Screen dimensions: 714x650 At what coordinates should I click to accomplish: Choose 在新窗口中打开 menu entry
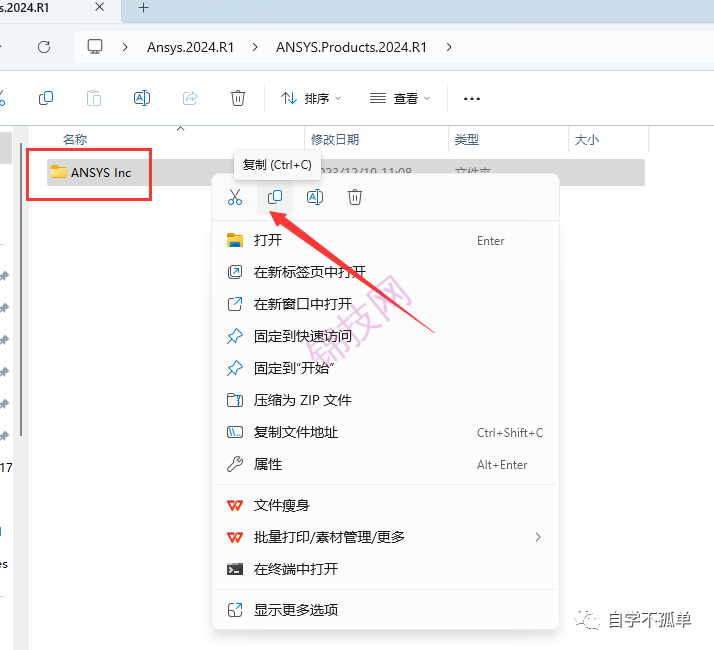point(385,304)
